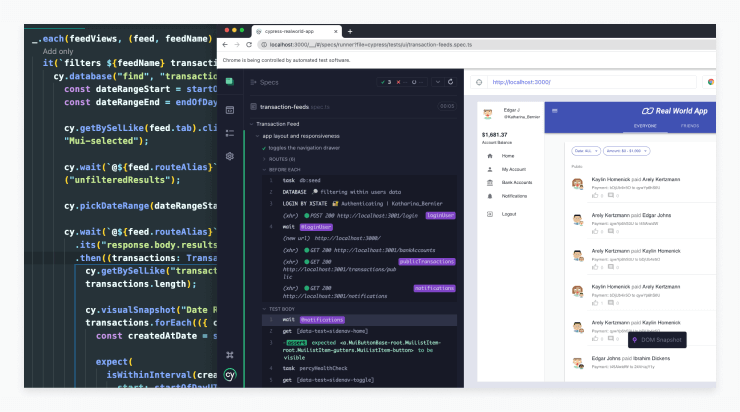This screenshot has height=412, width=740.
Task: Click the My Account person icon
Action: tap(490, 169)
